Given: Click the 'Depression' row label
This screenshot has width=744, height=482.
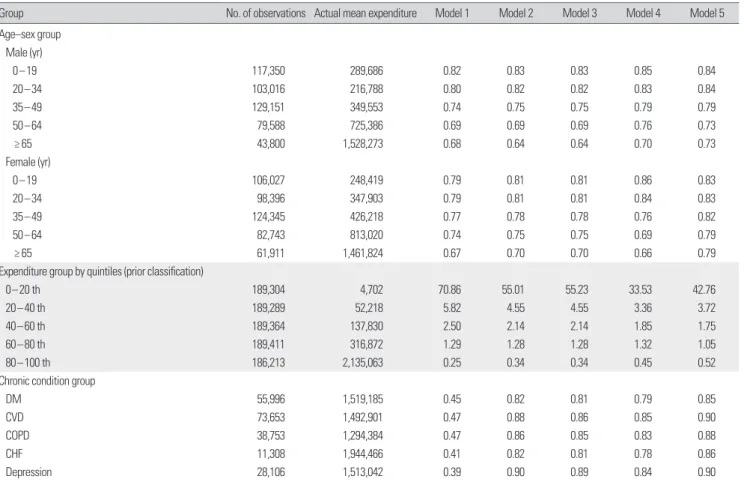Looking at the screenshot, I should tap(28, 473).
